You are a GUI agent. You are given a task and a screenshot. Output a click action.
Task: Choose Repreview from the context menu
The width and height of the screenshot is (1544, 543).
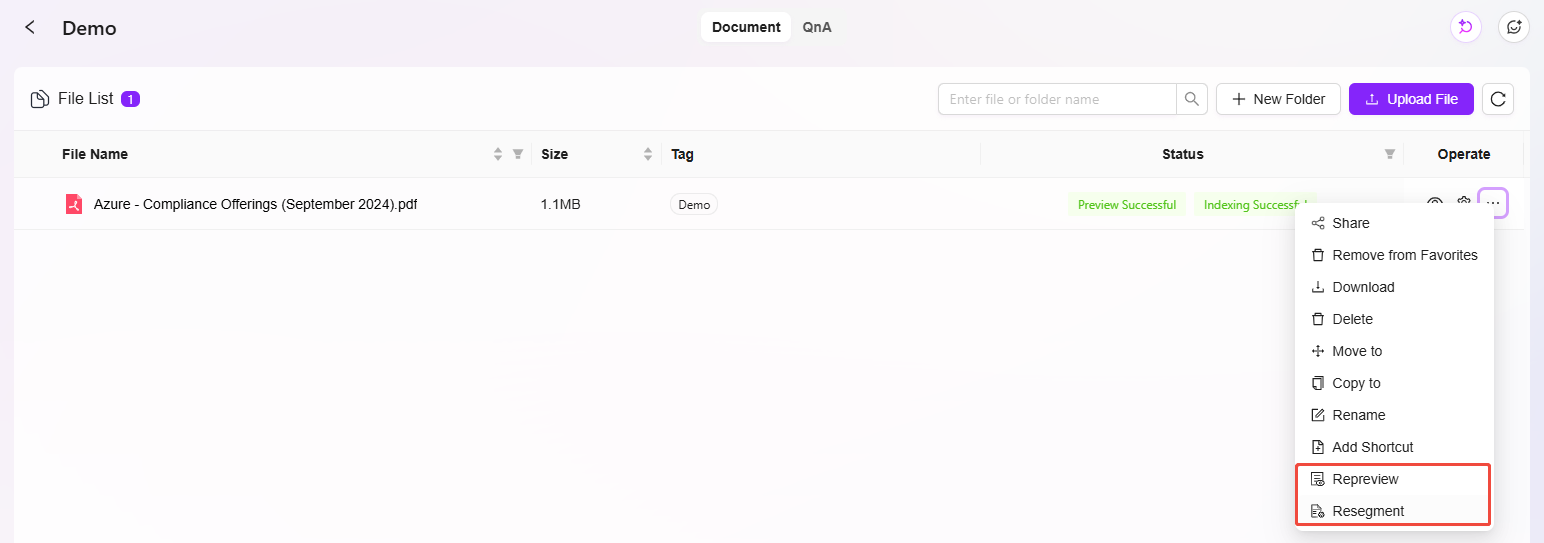point(1365,479)
